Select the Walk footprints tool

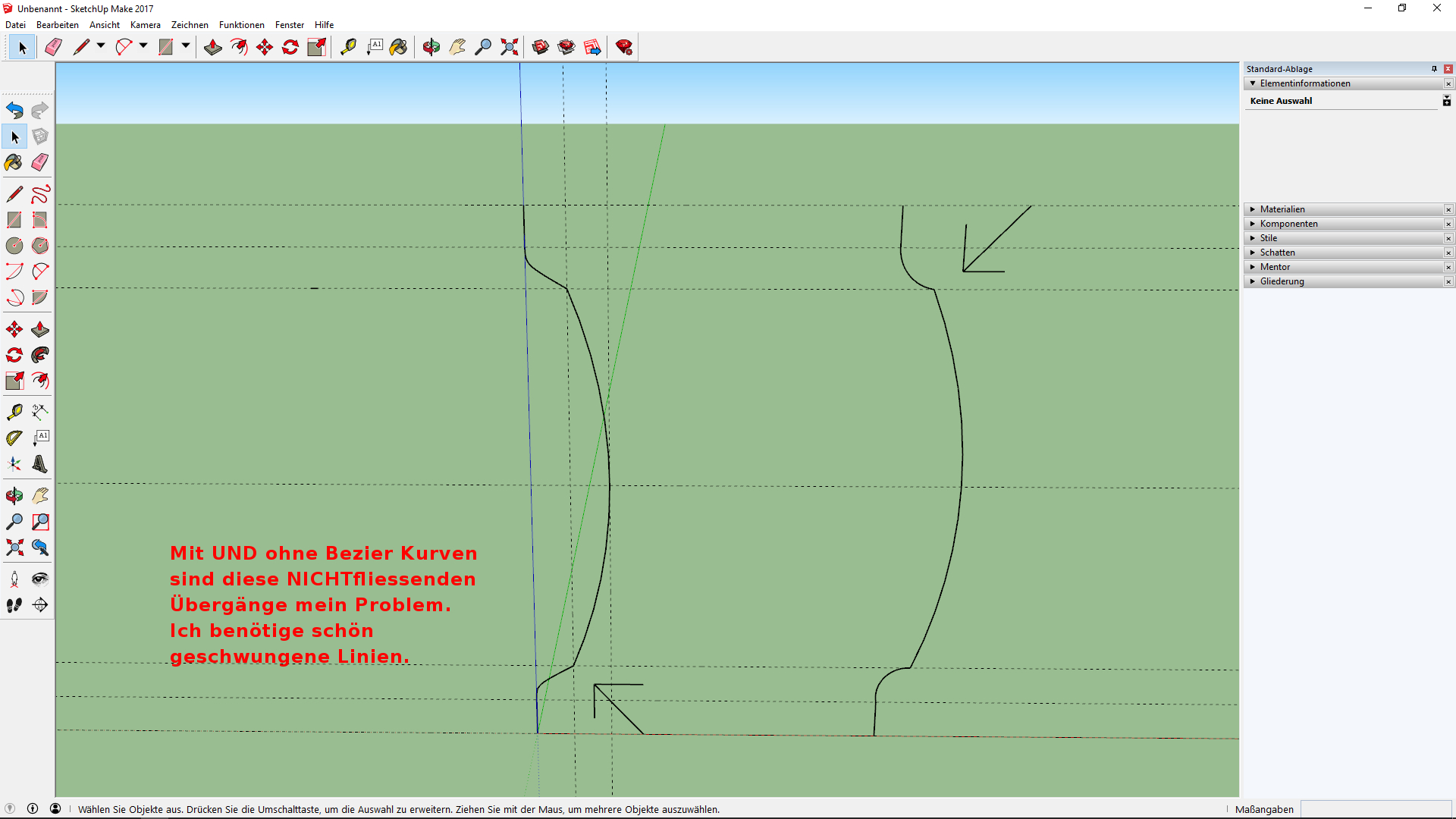(14, 604)
